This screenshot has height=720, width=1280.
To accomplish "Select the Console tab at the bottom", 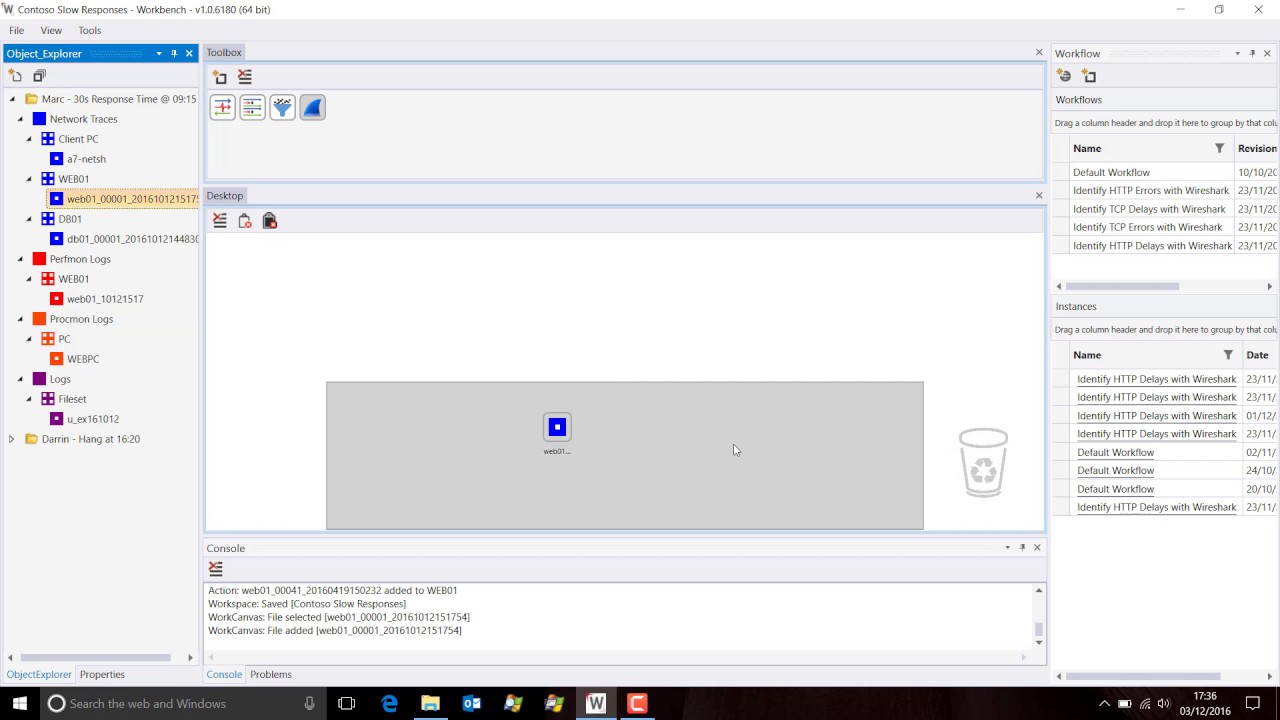I will (224, 674).
